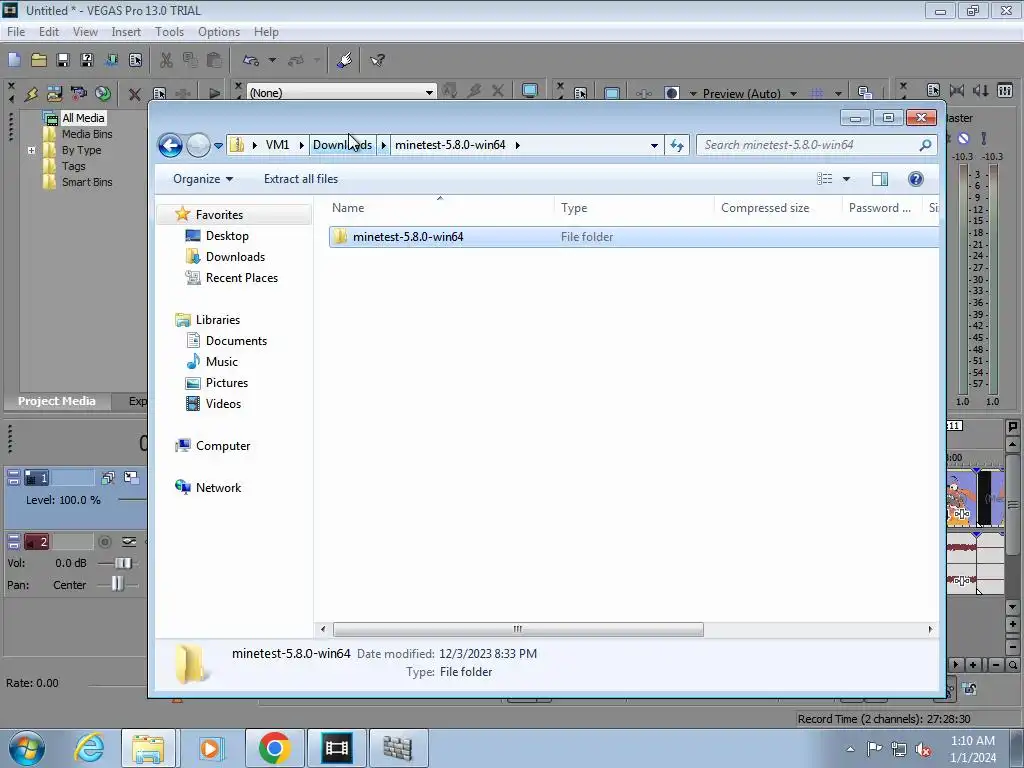1024x768 pixels.
Task: Click the VM1 breadcrumb in address bar
Action: tap(278, 145)
